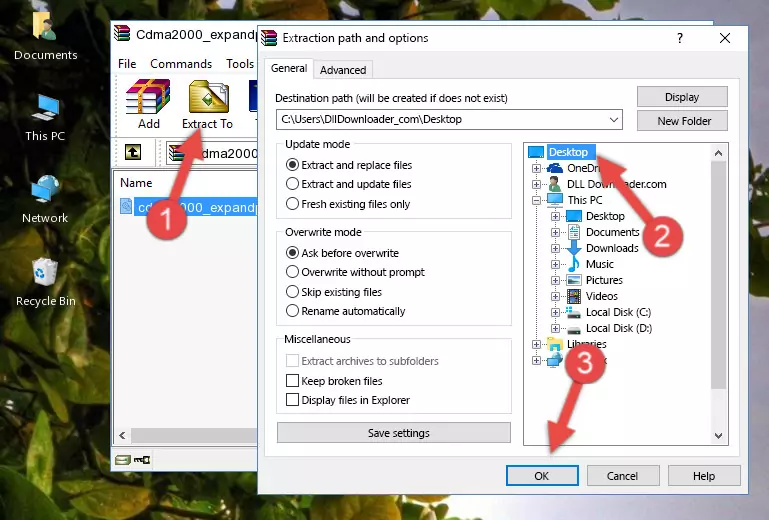Select Local Disk (C:) in tree
769x520 pixels.
[x=618, y=312]
